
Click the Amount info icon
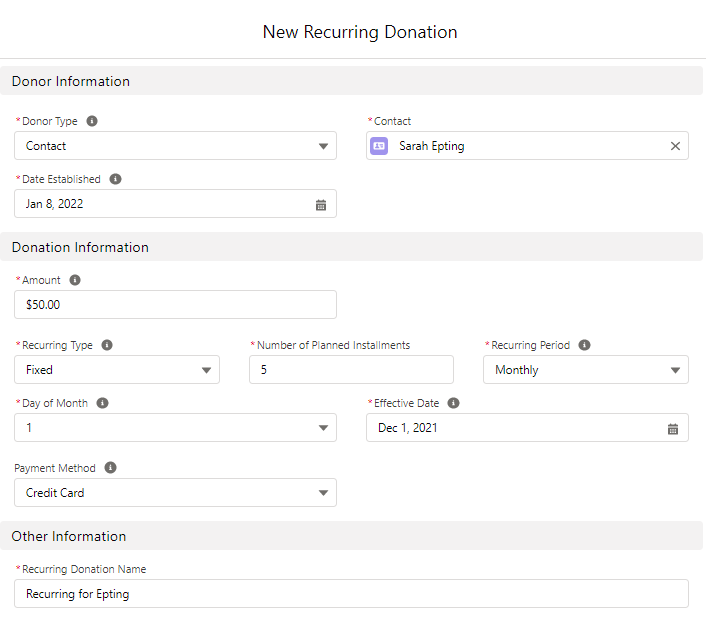coord(75,280)
